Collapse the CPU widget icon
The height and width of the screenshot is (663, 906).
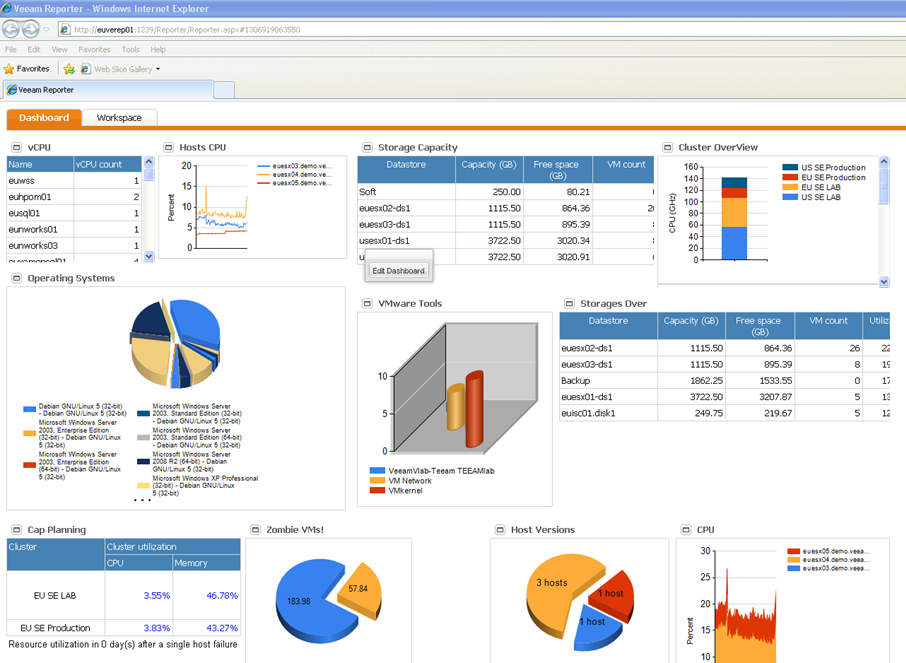(x=686, y=529)
